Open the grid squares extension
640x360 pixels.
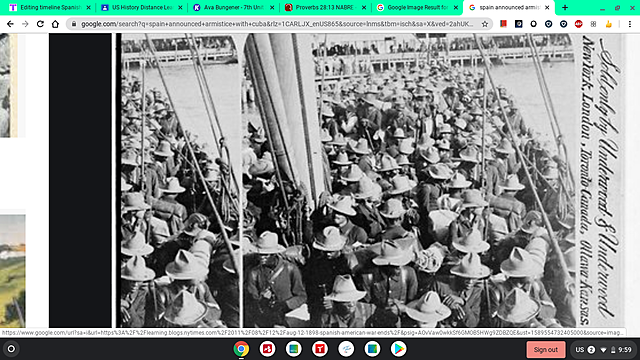coord(593,24)
